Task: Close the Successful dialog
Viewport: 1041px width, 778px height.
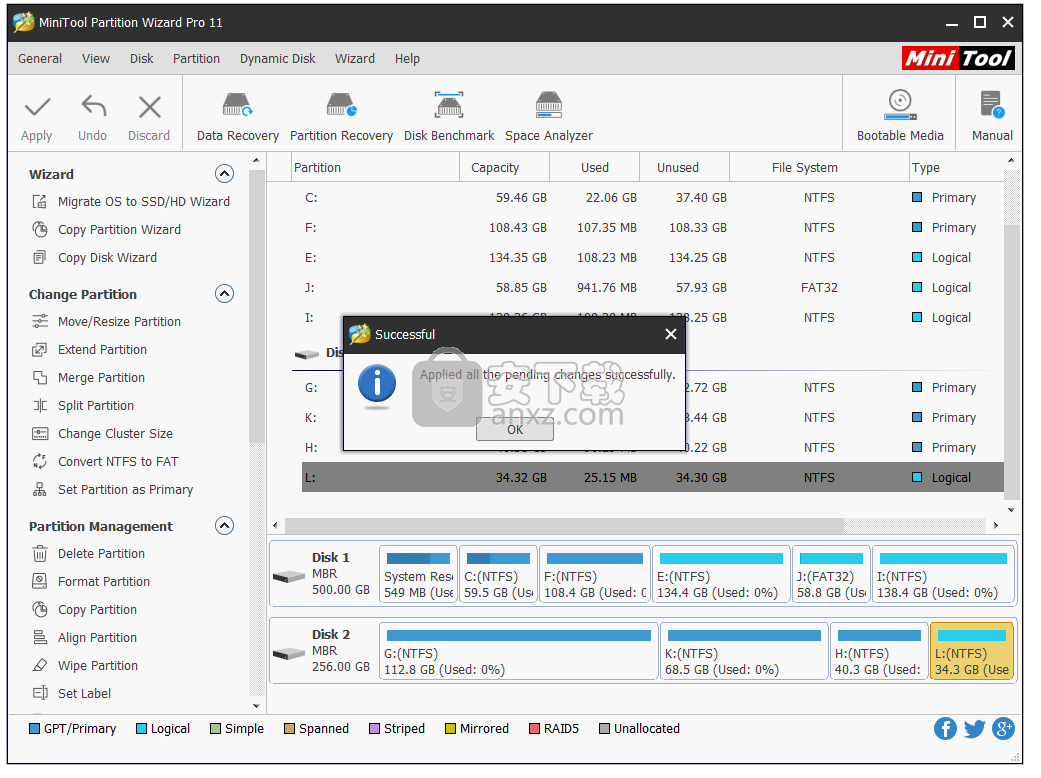Action: point(671,334)
